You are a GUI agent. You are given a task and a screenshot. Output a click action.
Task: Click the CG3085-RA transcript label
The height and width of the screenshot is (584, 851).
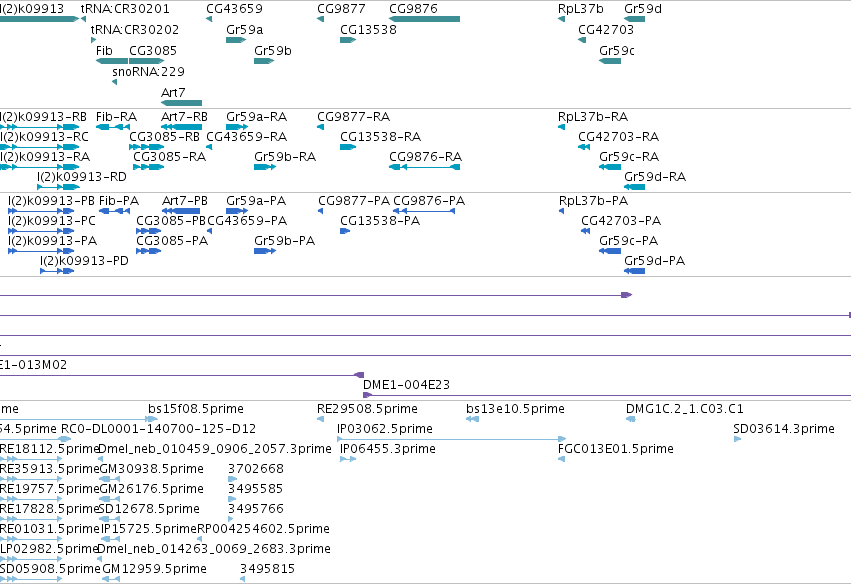[x=170, y=157]
